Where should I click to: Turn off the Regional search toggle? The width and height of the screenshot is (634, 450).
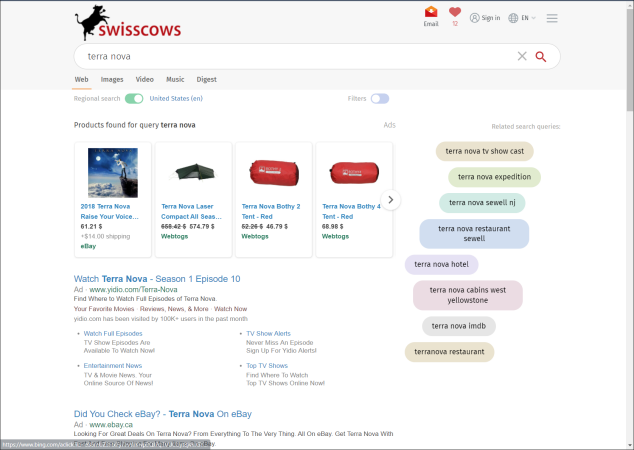pos(134,99)
